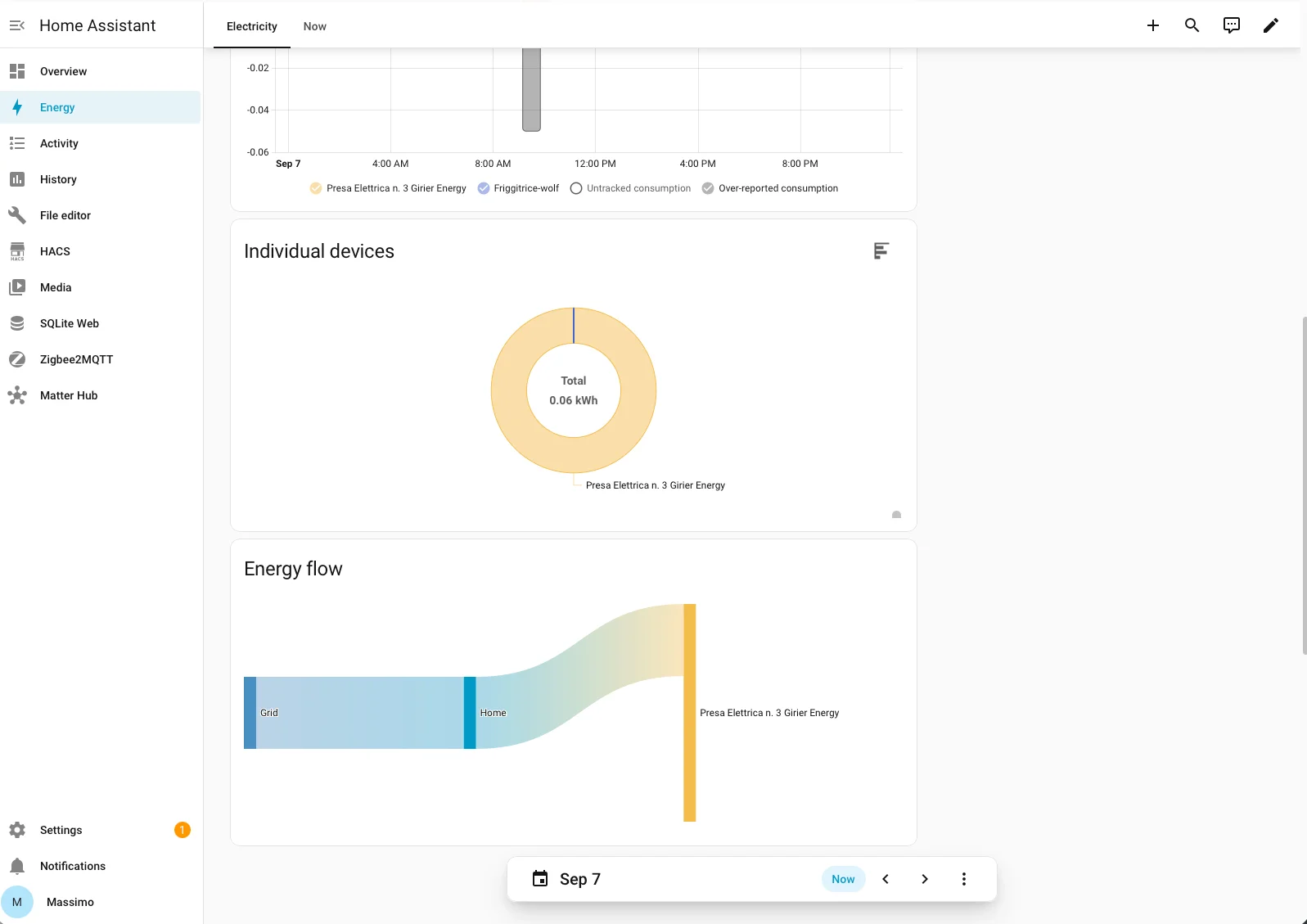Switch to the Electricity tab
This screenshot has width=1307, height=924.
pyautogui.click(x=252, y=26)
